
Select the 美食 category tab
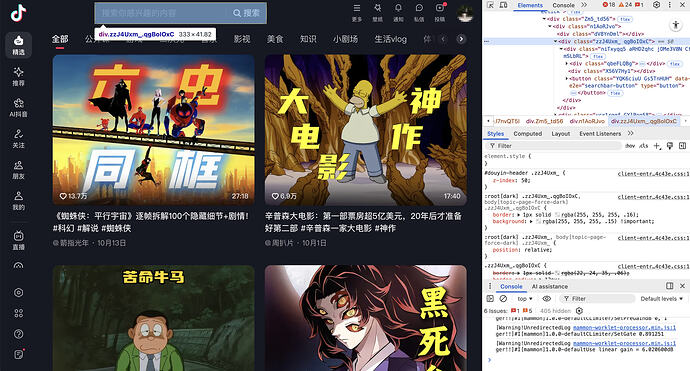click(x=275, y=39)
